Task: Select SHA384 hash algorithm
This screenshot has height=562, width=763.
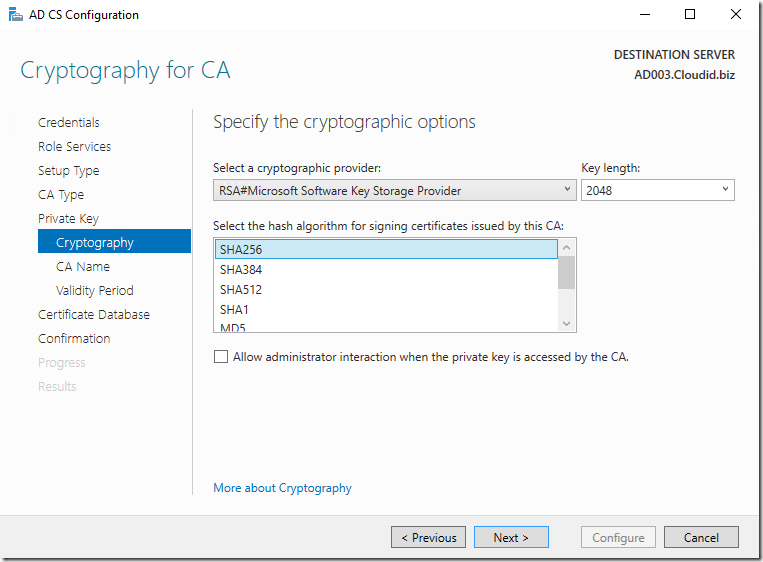Action: click(241, 270)
